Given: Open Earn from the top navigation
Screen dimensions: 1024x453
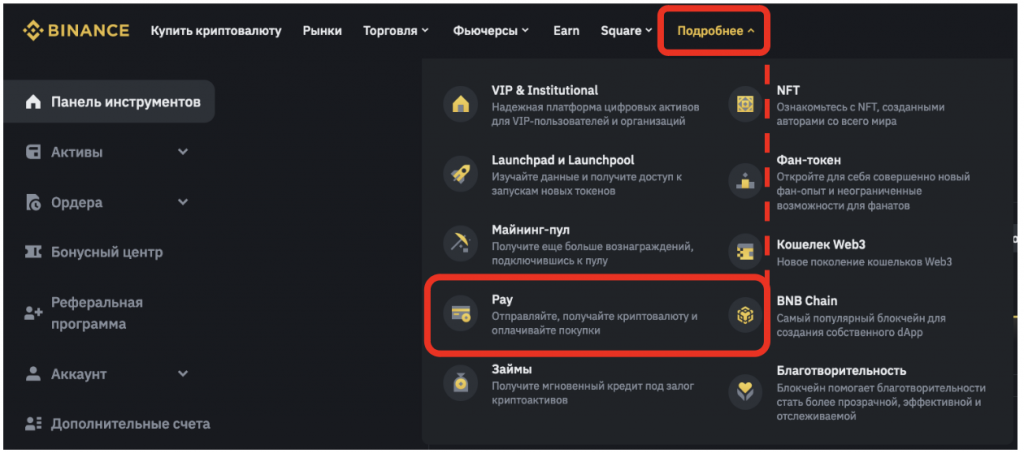Looking at the screenshot, I should 566,30.
